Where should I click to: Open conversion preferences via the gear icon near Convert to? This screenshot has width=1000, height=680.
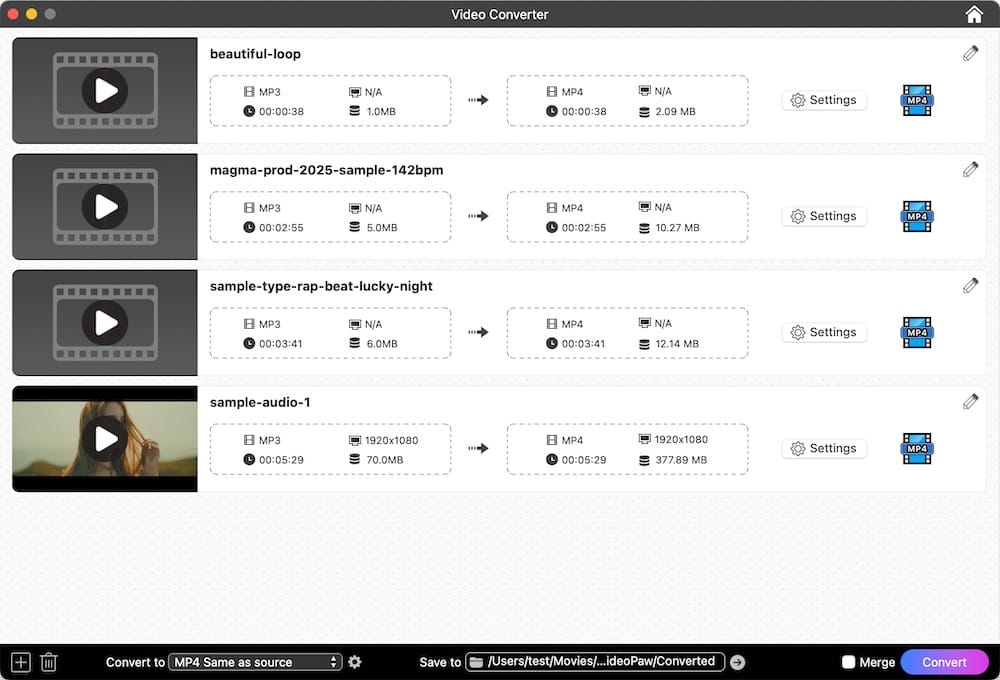(x=355, y=661)
